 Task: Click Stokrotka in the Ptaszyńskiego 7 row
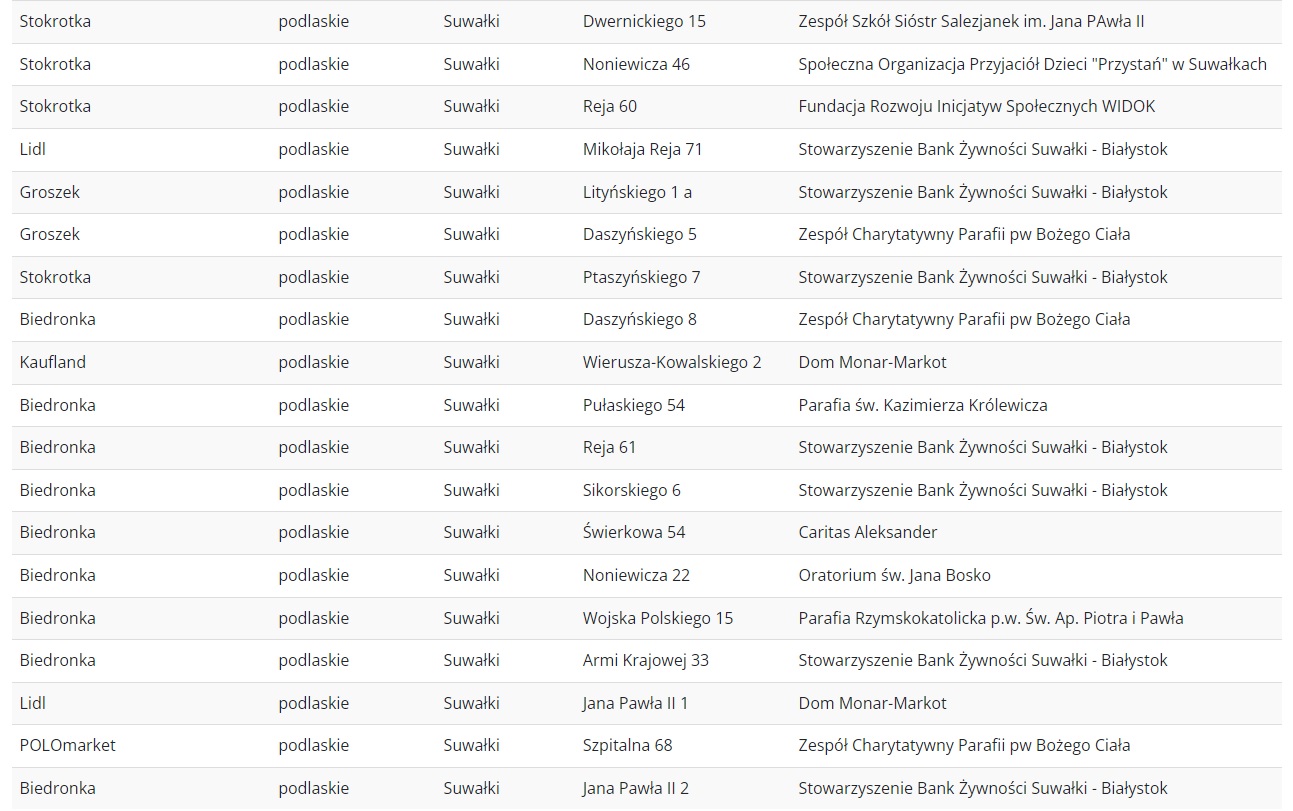pyautogui.click(x=55, y=277)
